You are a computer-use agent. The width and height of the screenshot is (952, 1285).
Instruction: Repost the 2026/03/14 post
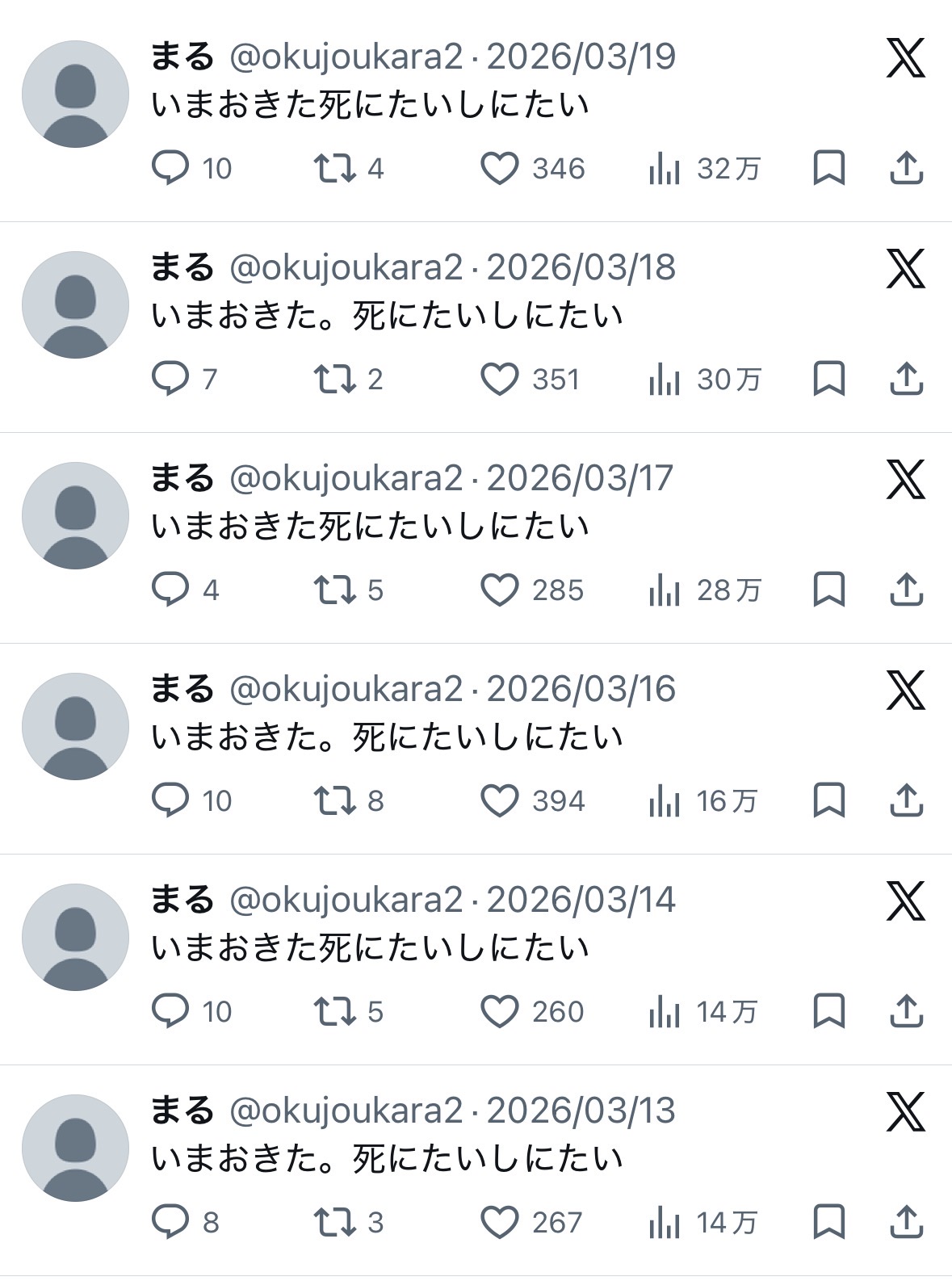point(334,1012)
